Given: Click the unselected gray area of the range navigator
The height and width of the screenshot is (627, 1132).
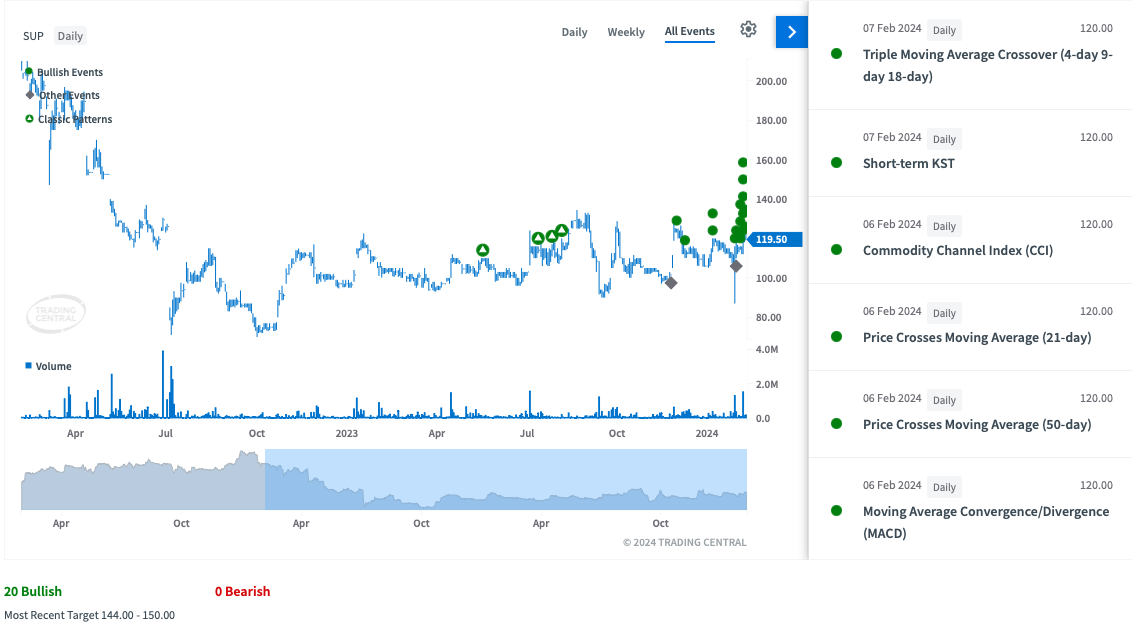Looking at the screenshot, I should pos(143,480).
